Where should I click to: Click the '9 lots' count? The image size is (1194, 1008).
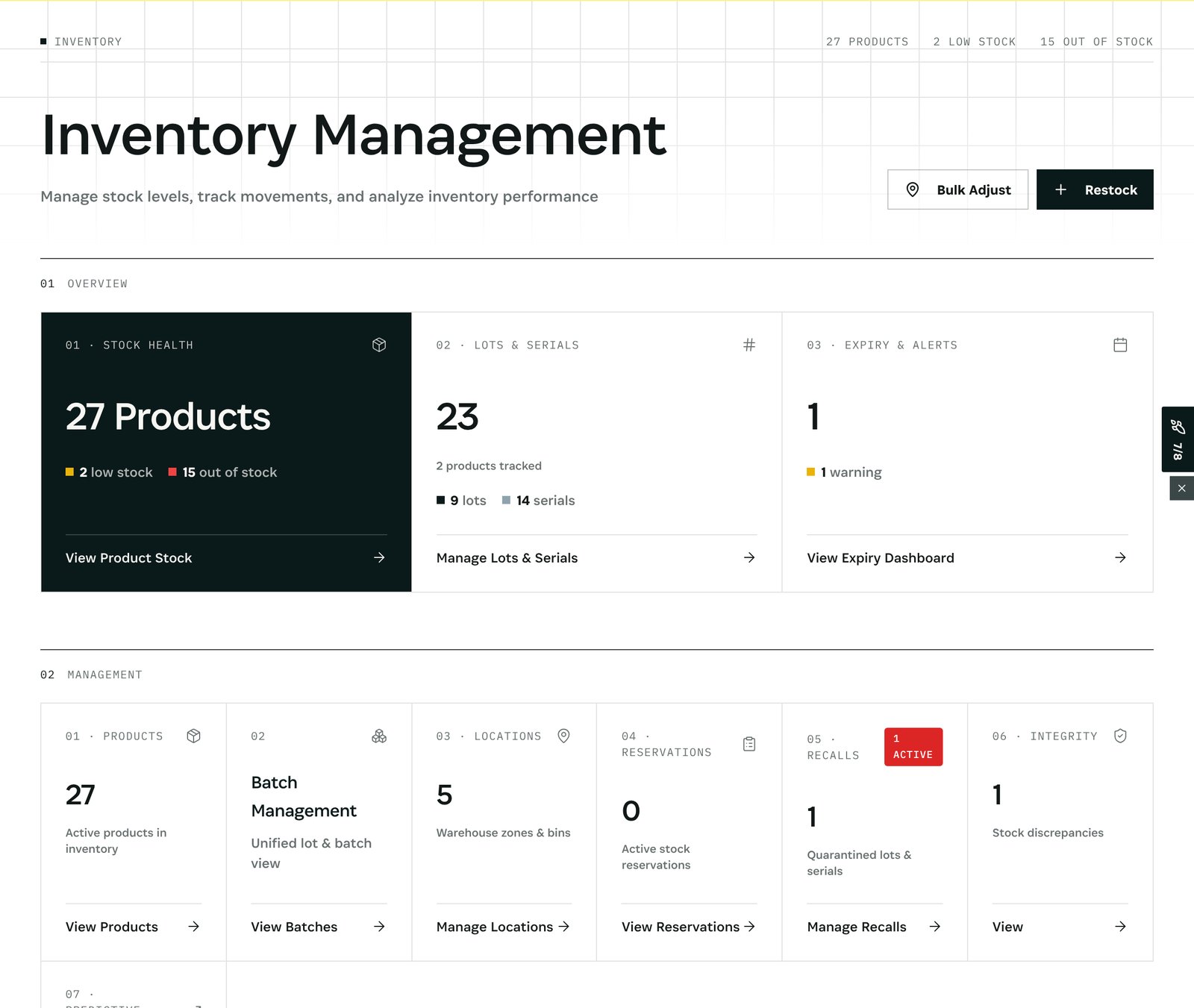tap(461, 501)
